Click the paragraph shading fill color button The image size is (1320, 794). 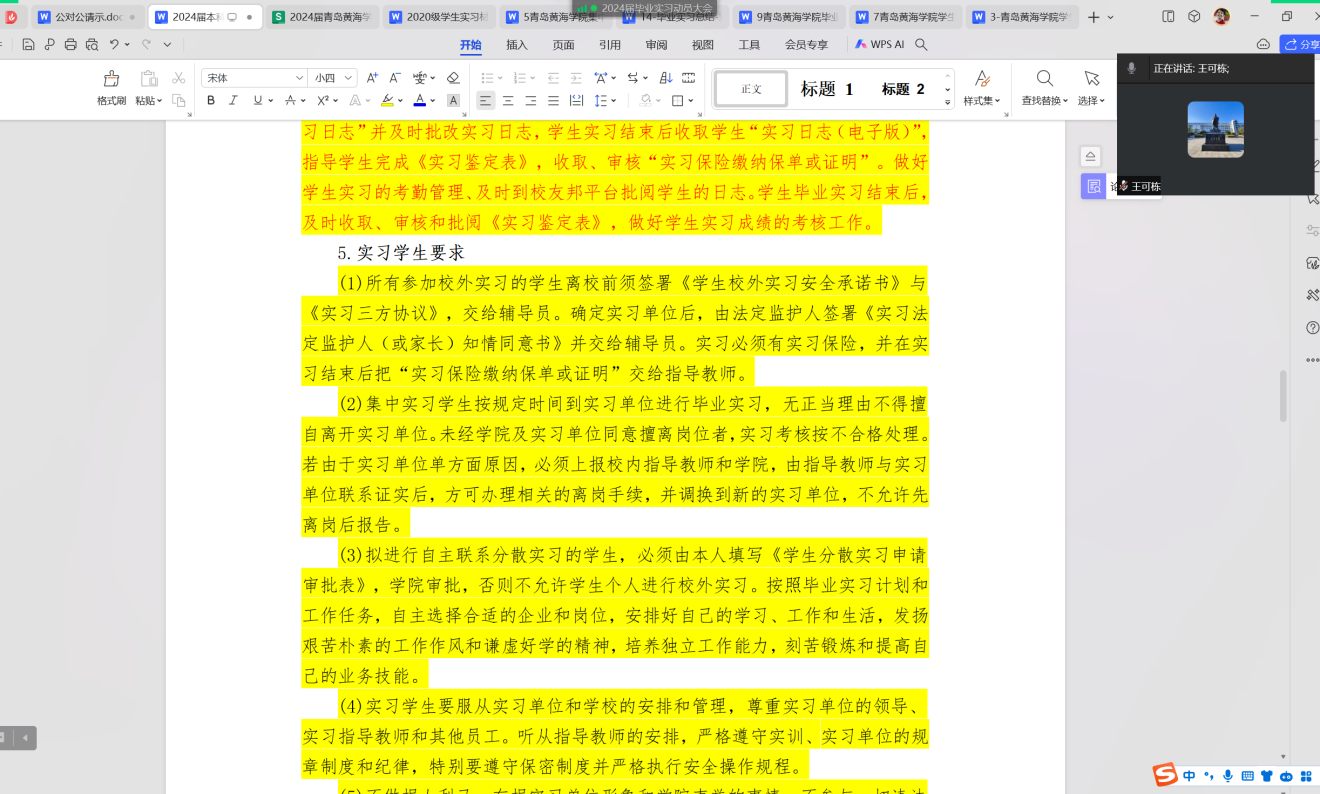tap(646, 100)
